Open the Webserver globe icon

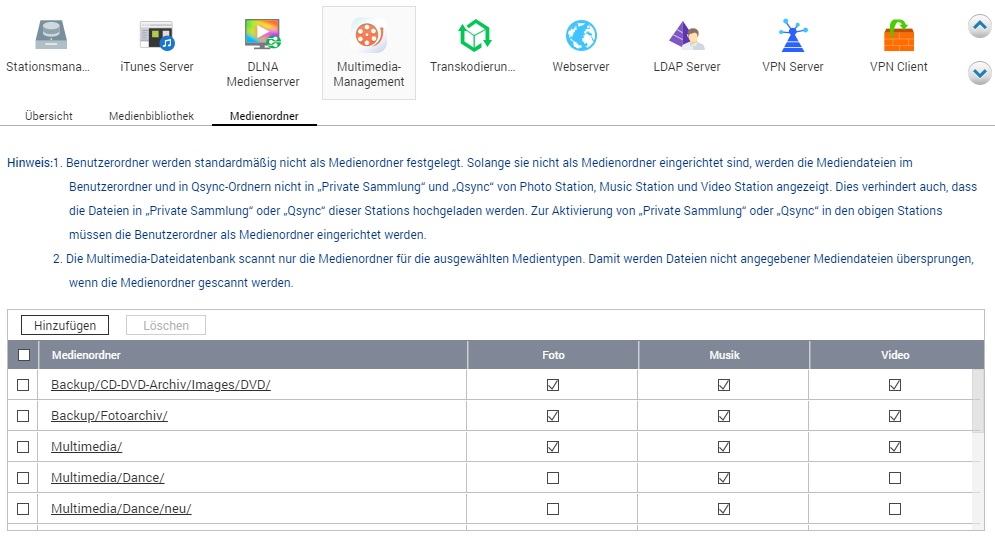coord(581,36)
